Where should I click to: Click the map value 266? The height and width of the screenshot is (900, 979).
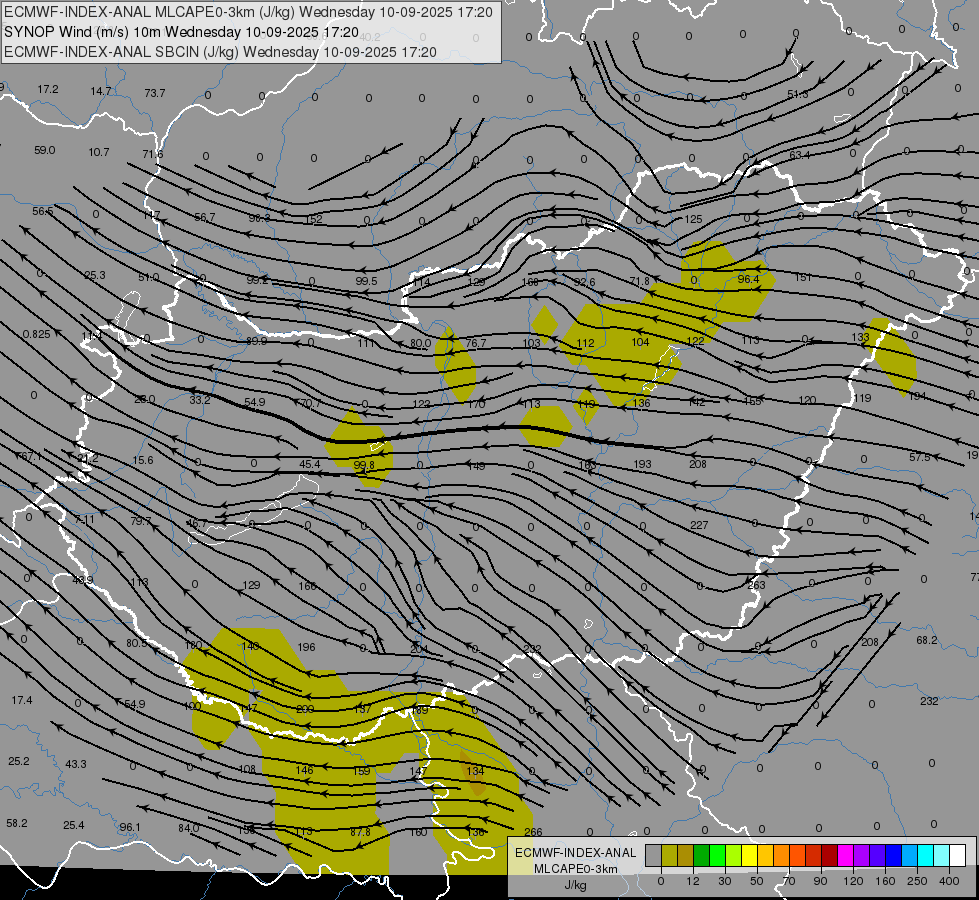click(533, 832)
